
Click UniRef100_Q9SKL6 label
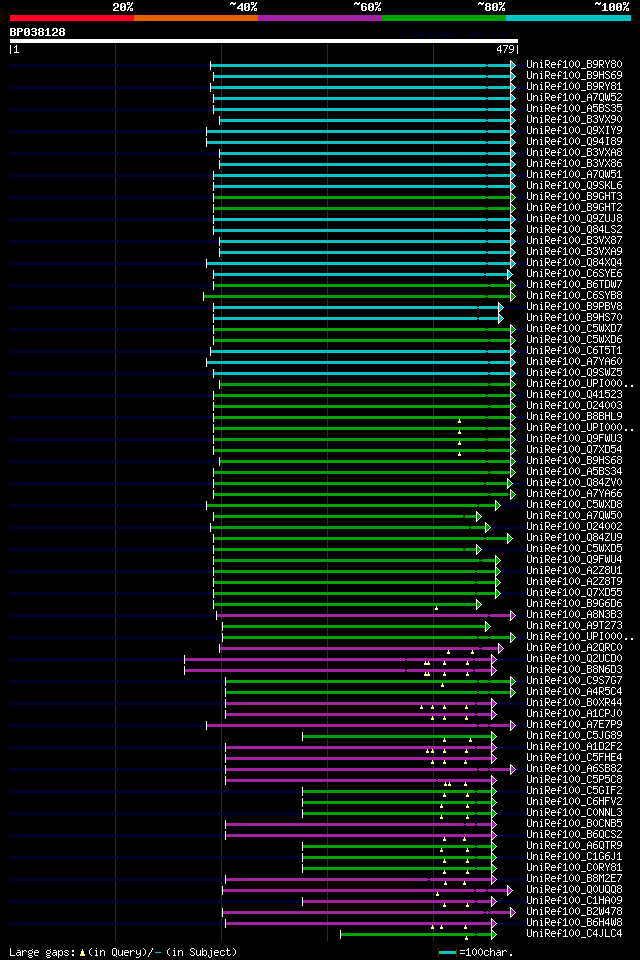(574, 186)
